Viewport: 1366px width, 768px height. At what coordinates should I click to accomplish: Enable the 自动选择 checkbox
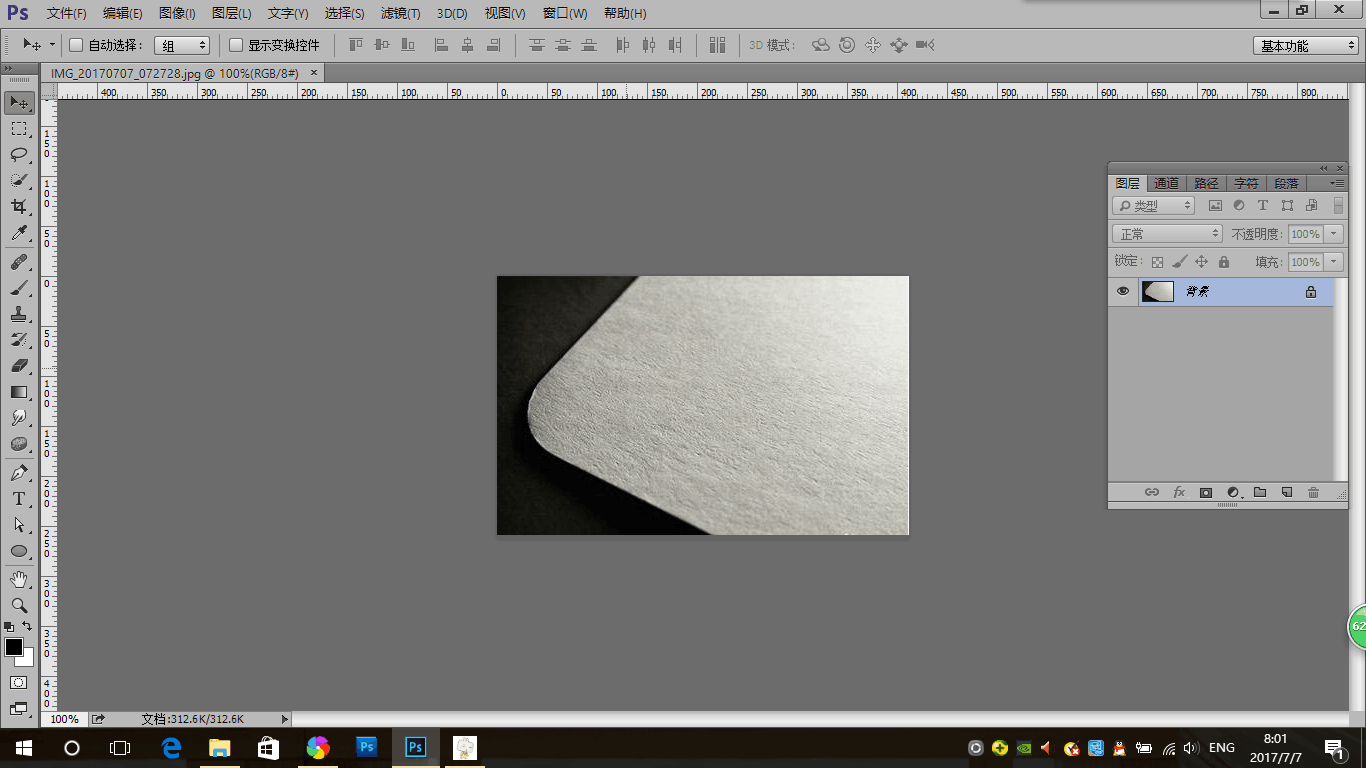click(x=76, y=45)
